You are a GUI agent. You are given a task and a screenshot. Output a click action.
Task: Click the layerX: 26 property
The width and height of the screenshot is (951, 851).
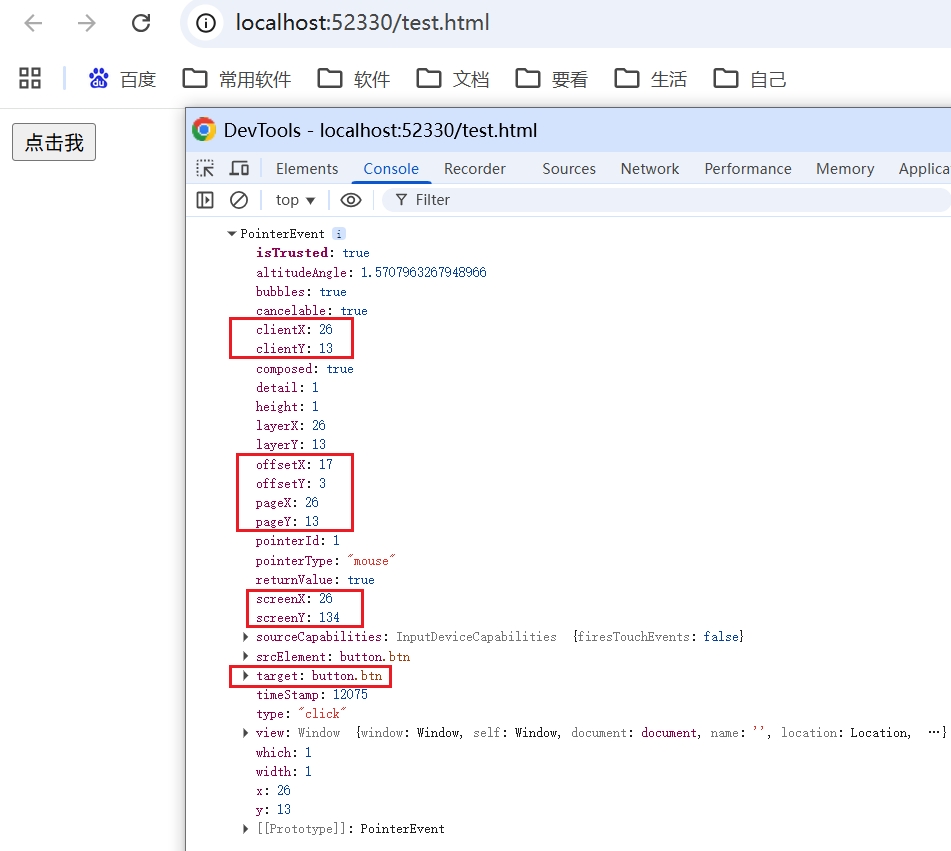[x=291, y=425]
